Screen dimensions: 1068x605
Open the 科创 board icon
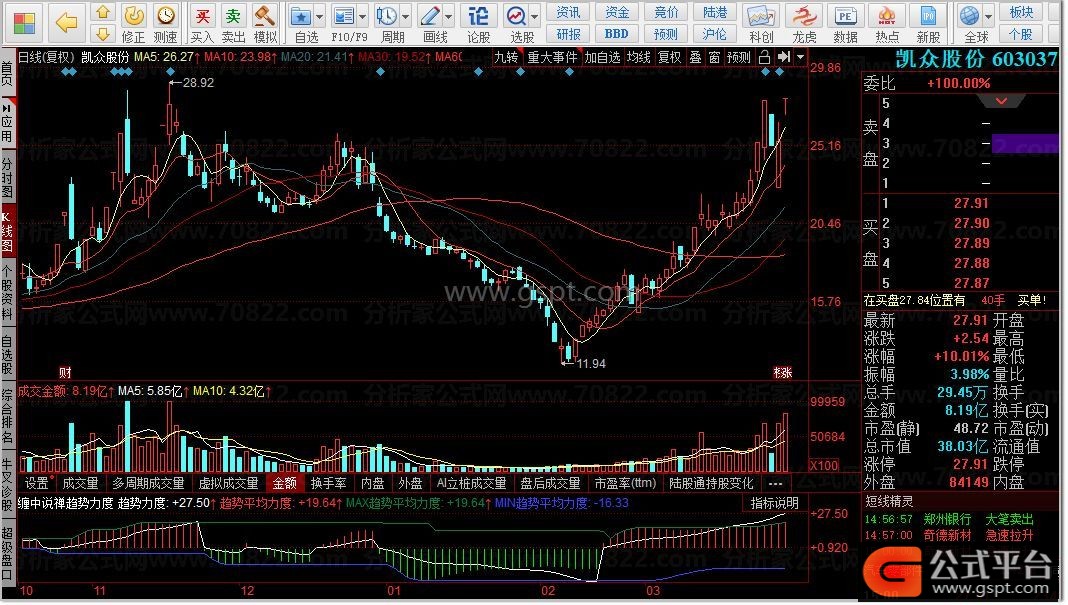(761, 23)
